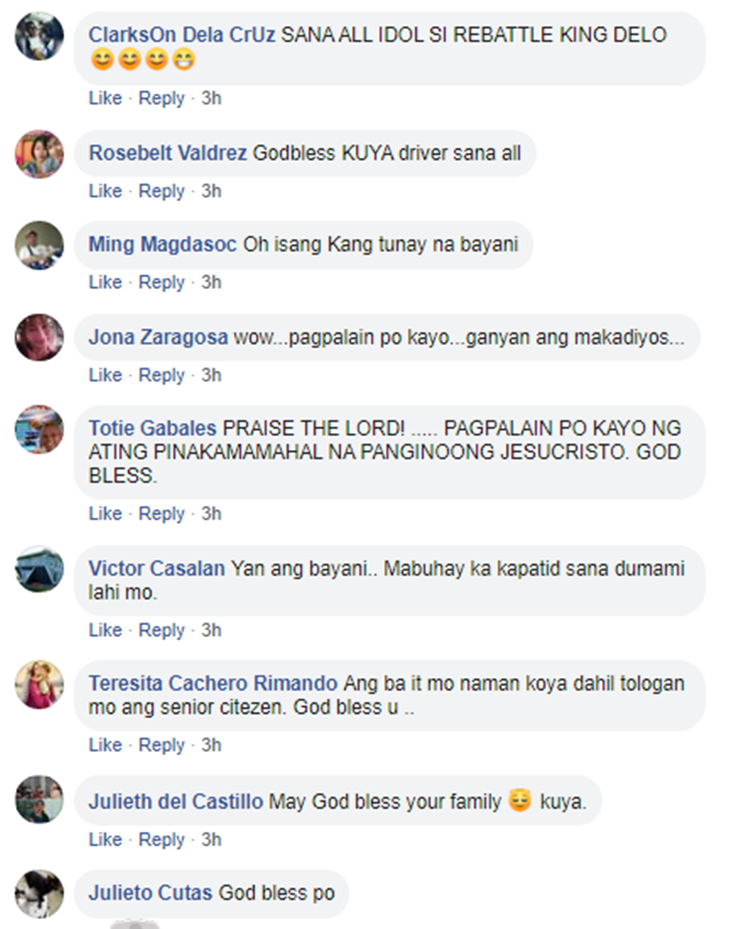Screen dimensions: 750x929
Task: Open ClarksOn Dela CrUz's profile picture
Action: (39, 36)
